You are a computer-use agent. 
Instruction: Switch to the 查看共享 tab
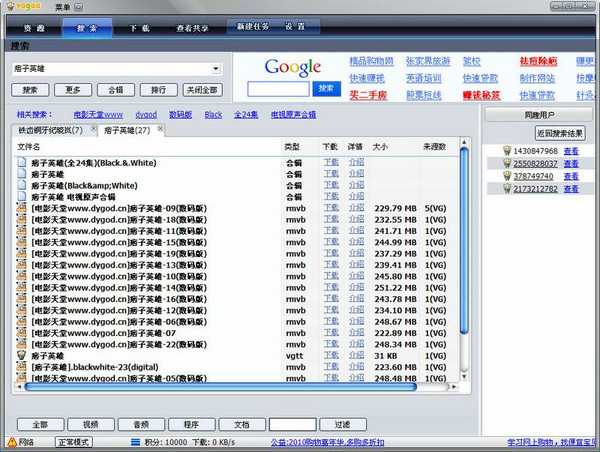(x=193, y=29)
